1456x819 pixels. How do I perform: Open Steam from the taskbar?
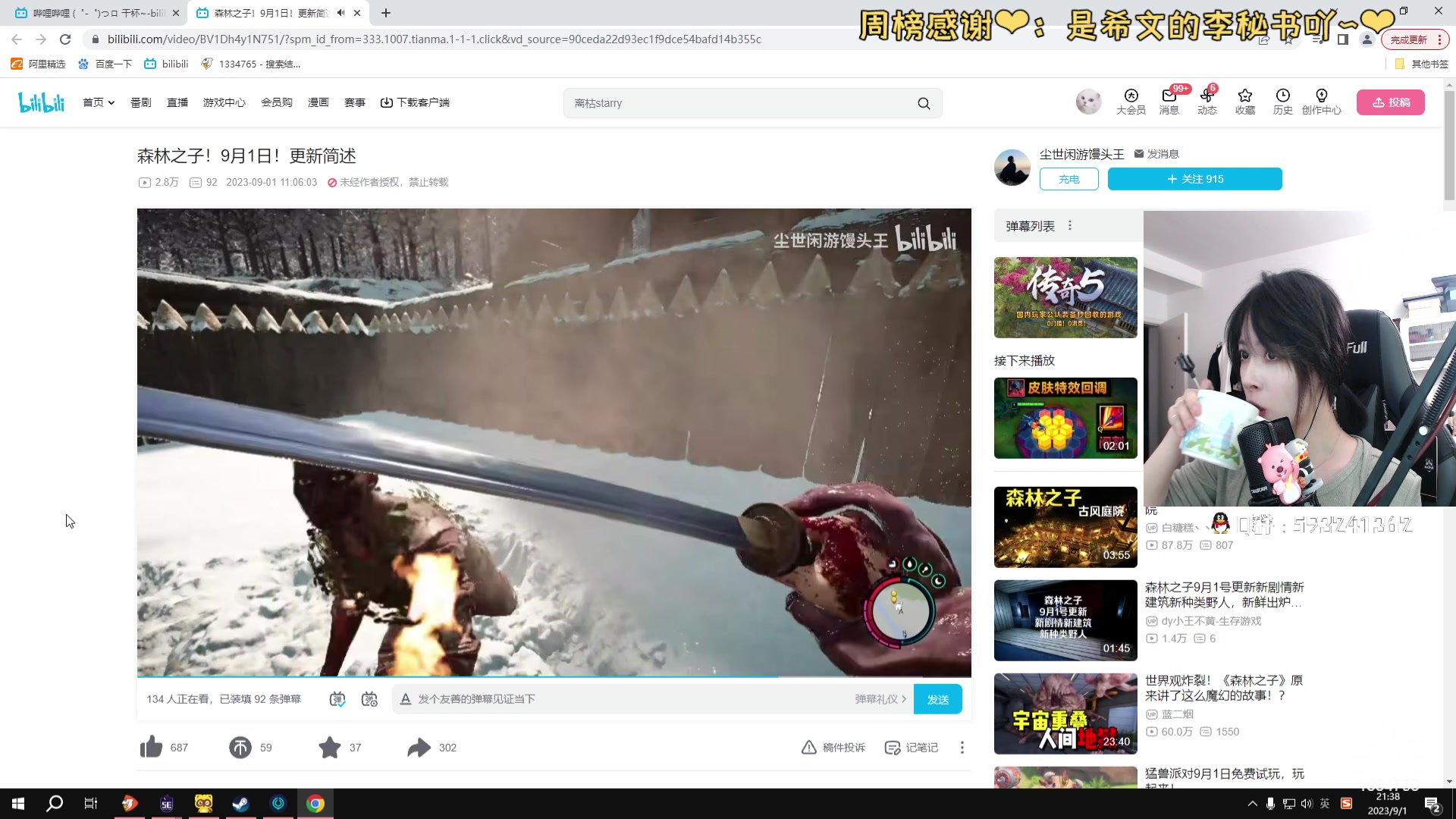pyautogui.click(x=241, y=804)
